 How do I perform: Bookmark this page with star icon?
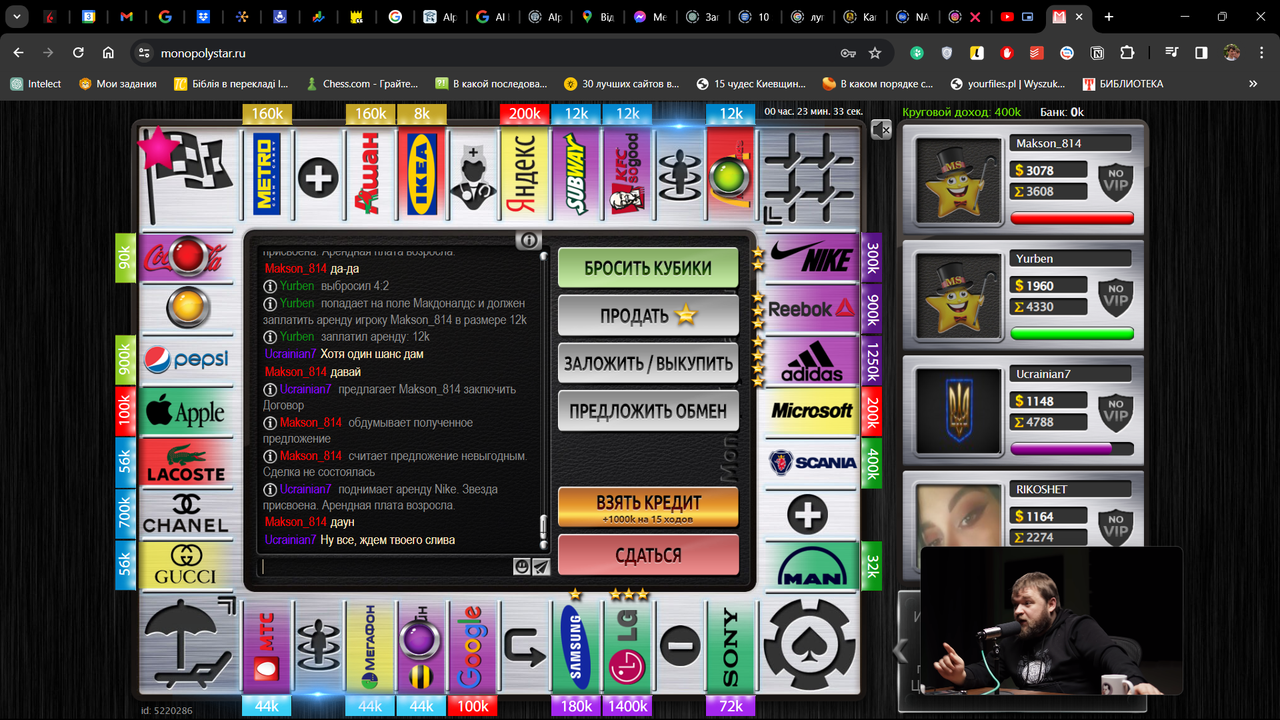875,53
